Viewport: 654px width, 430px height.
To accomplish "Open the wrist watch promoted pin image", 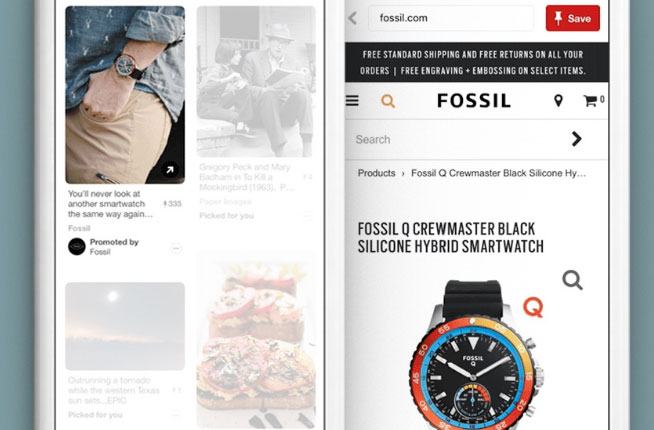I will [125, 95].
